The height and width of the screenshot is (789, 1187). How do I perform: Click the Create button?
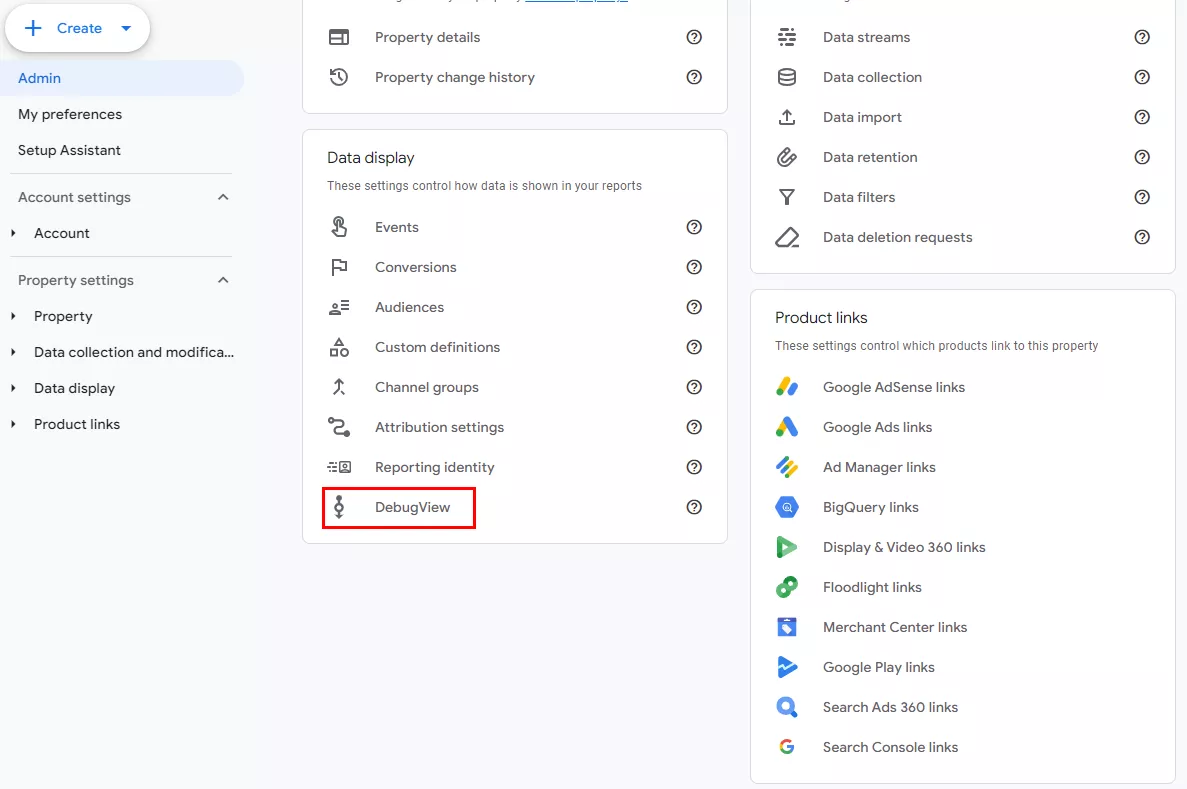[77, 29]
